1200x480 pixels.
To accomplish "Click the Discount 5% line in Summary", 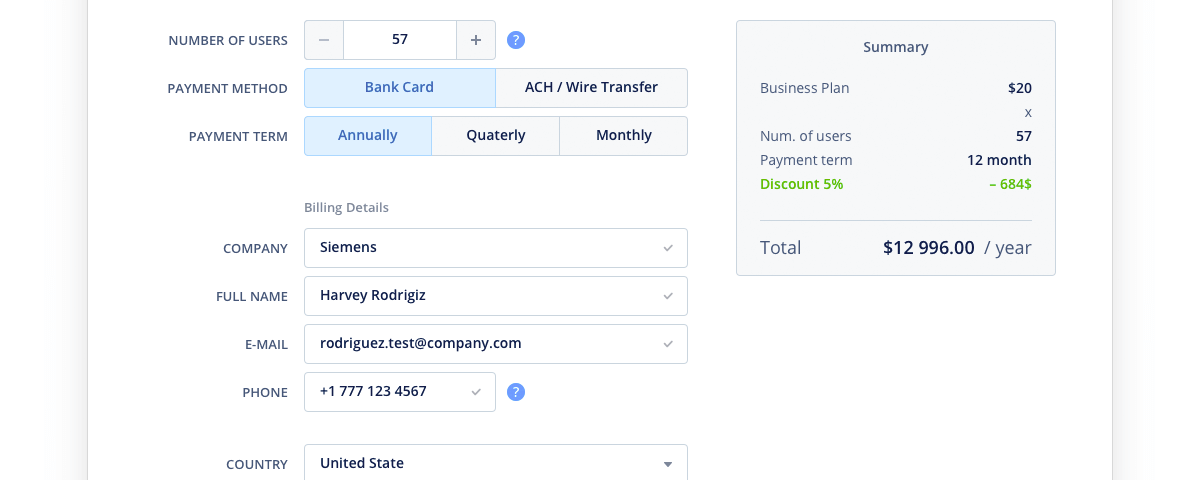I will (801, 184).
